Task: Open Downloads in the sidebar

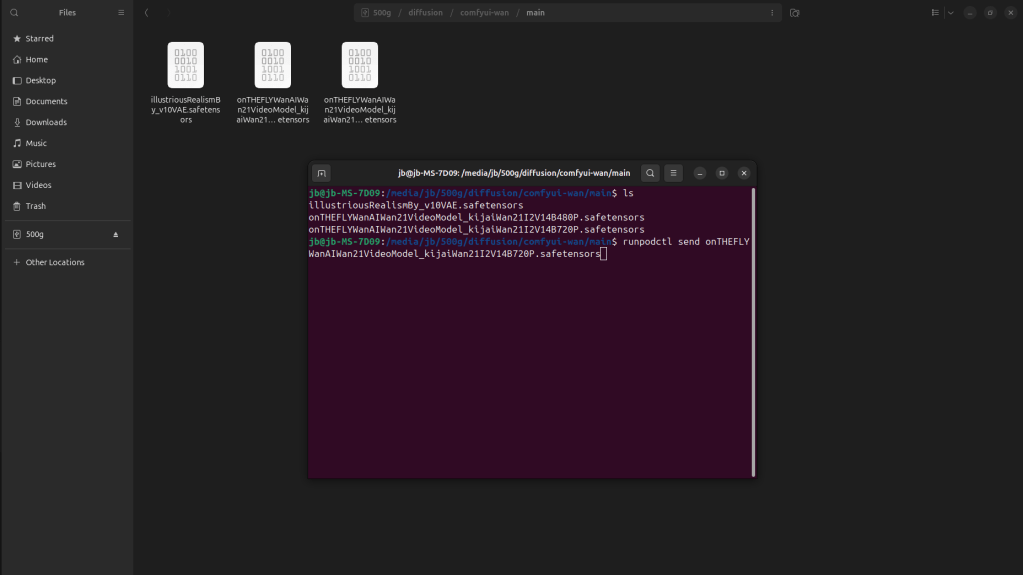Action: pos(46,122)
